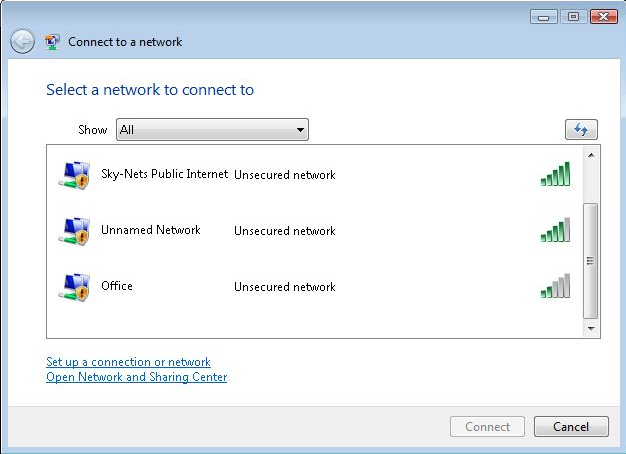Click signal strength bars for Unnamed Network
The width and height of the screenshot is (626, 454).
click(555, 231)
